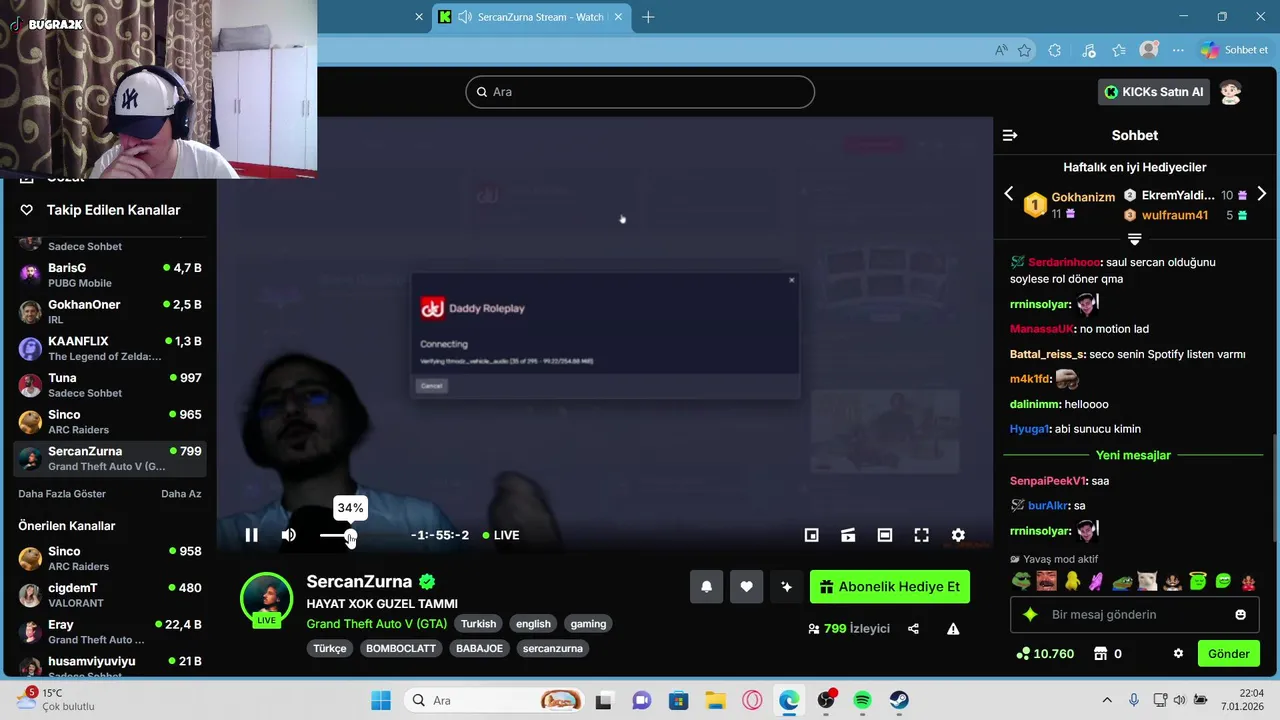Open Eray recommended channel

point(110,632)
